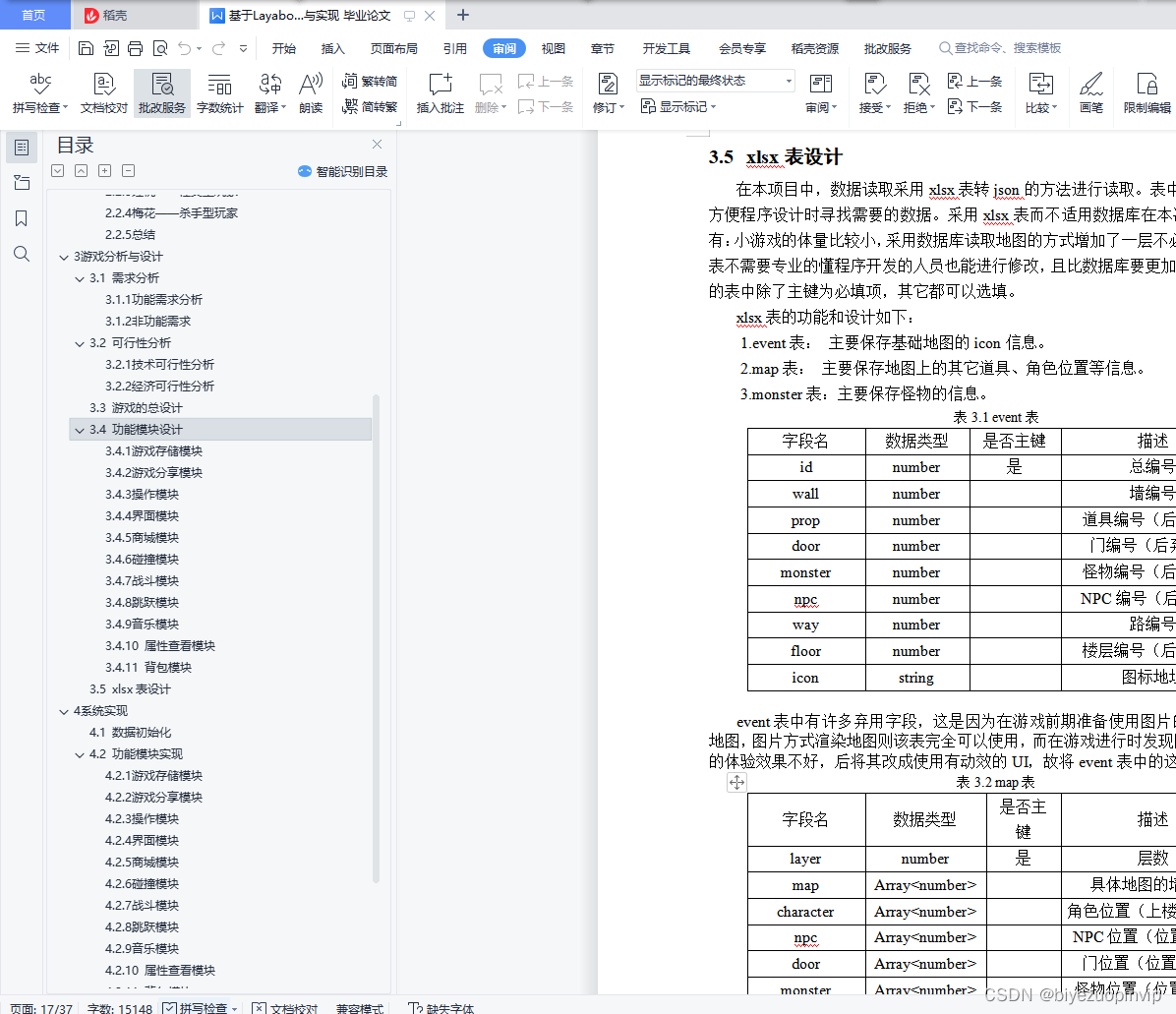This screenshot has height=1014, width=1176.
Task: Toggle spell check in status bar
Action: (200, 1008)
